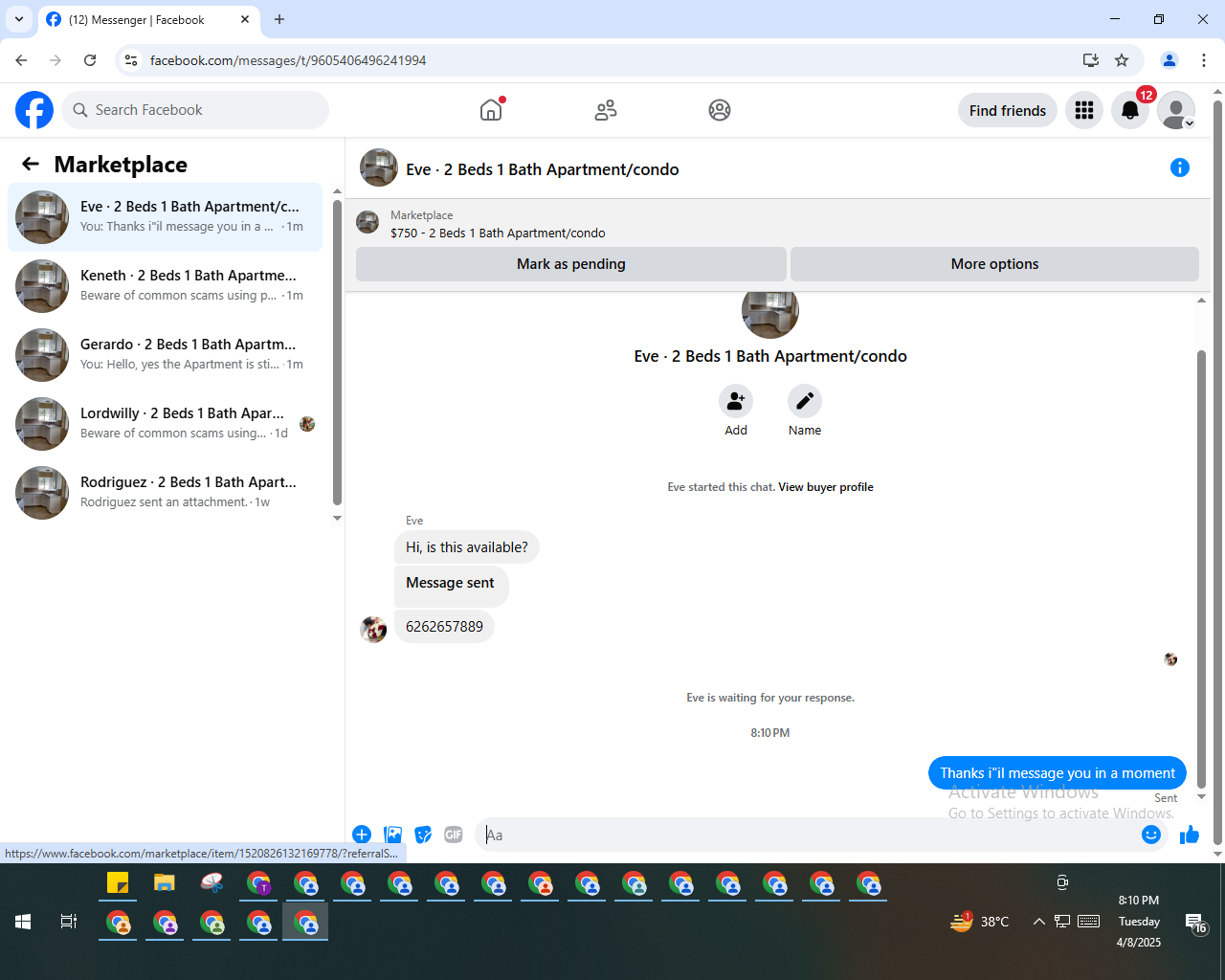
Task: Open the Home feed icon
Action: 491,110
